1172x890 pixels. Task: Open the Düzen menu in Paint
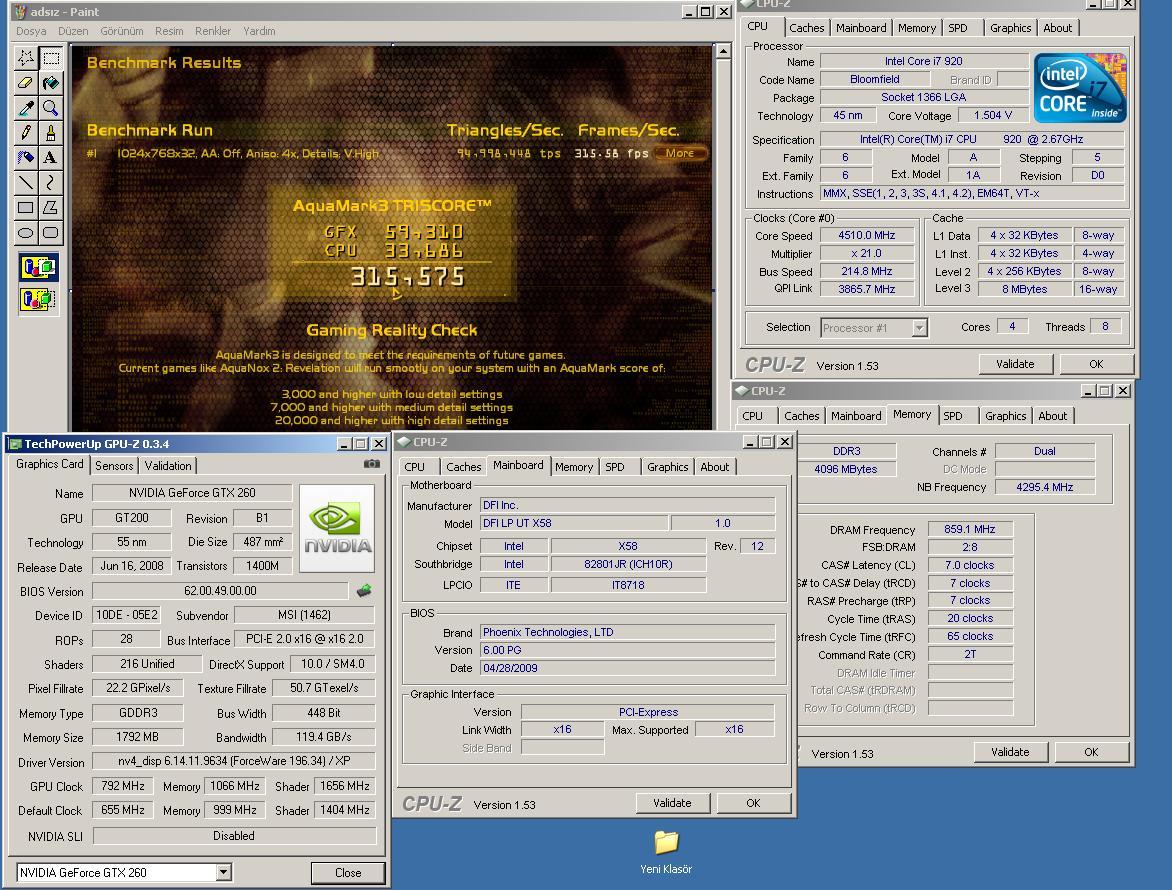tap(73, 31)
